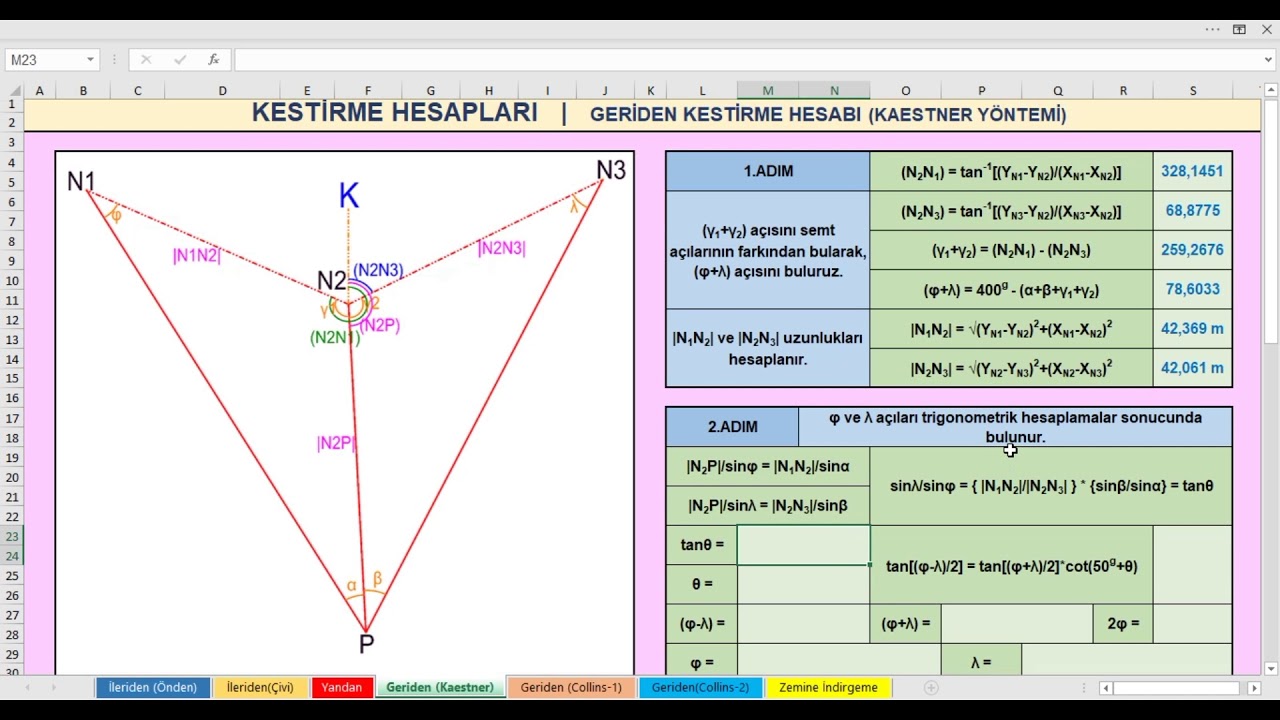1280x720 pixels.
Task: Click the N1 point label in diagram
Action: (x=81, y=181)
